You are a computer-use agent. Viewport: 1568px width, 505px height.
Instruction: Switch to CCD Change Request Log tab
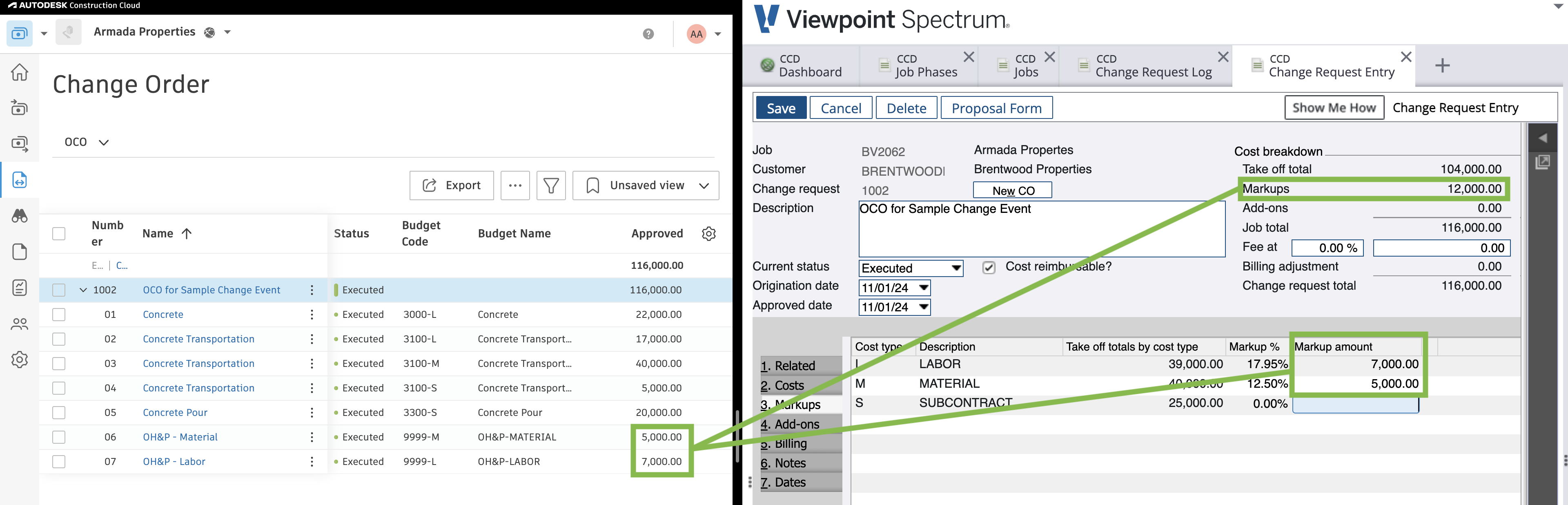[1145, 66]
